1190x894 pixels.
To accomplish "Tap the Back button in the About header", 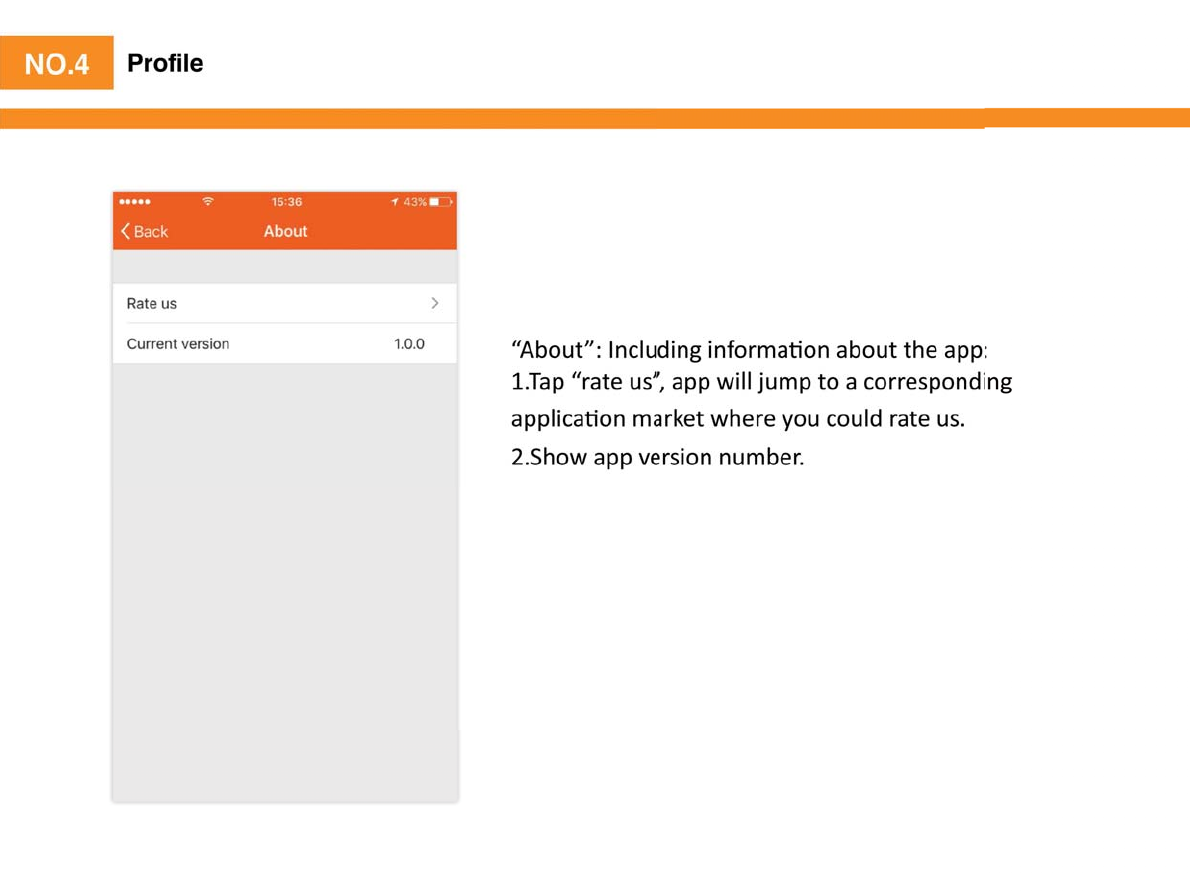I will click(x=144, y=231).
